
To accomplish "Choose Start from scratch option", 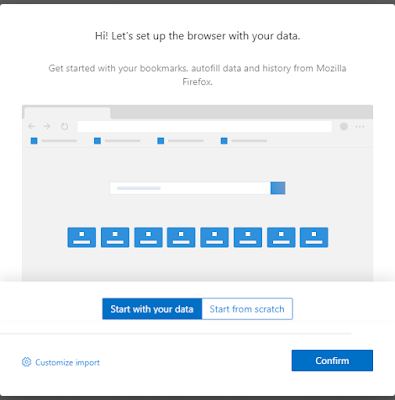I will pyautogui.click(x=247, y=309).
